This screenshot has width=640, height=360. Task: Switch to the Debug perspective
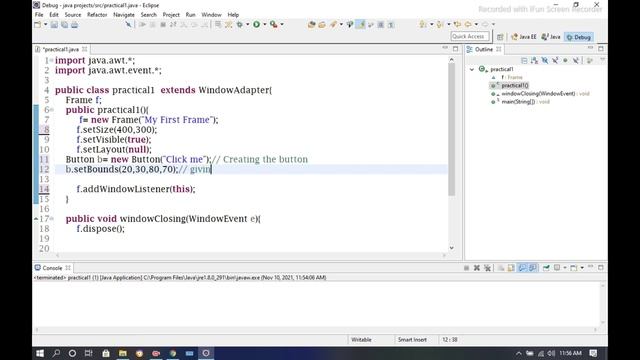(x=579, y=37)
